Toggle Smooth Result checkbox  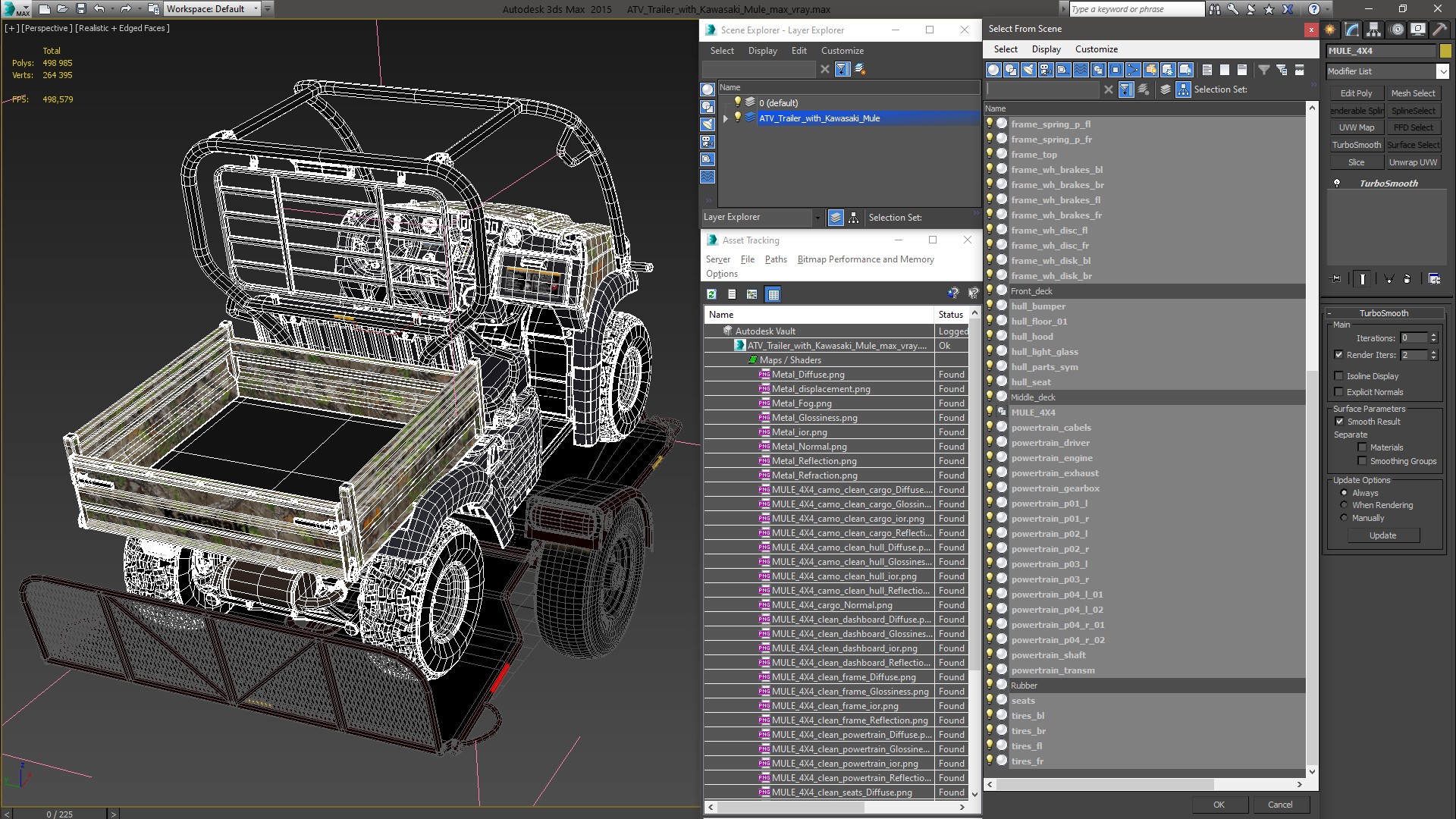click(x=1339, y=421)
